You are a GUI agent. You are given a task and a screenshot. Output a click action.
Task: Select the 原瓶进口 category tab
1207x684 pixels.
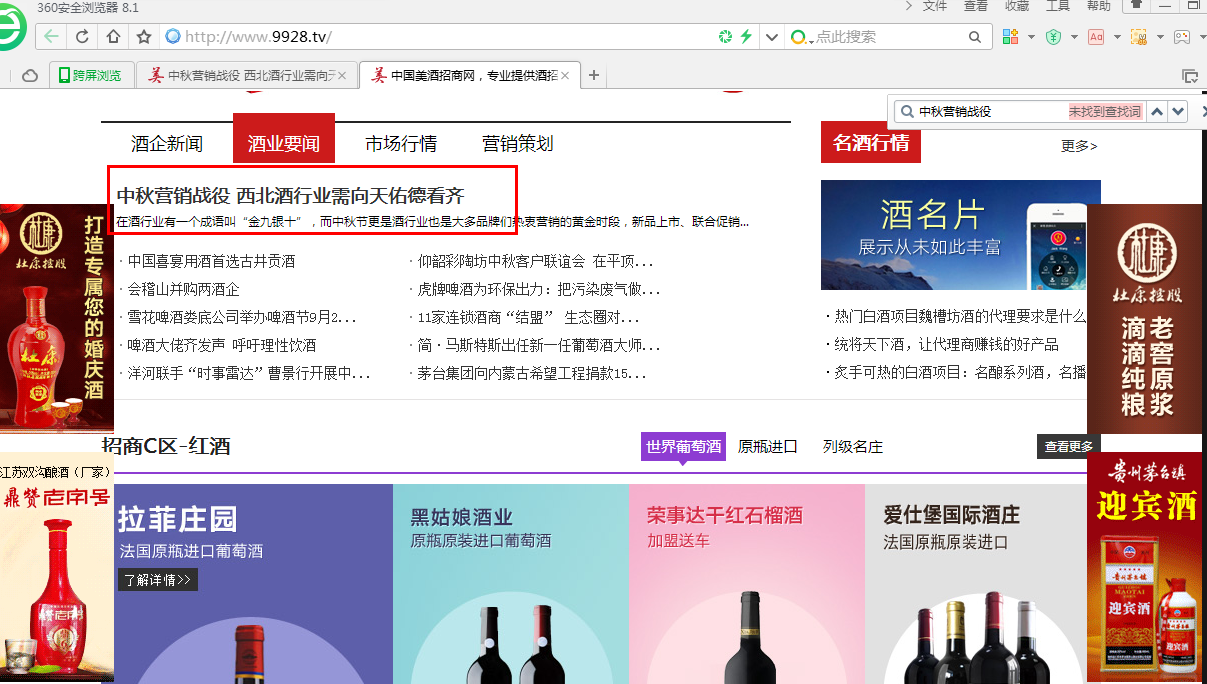(768, 447)
